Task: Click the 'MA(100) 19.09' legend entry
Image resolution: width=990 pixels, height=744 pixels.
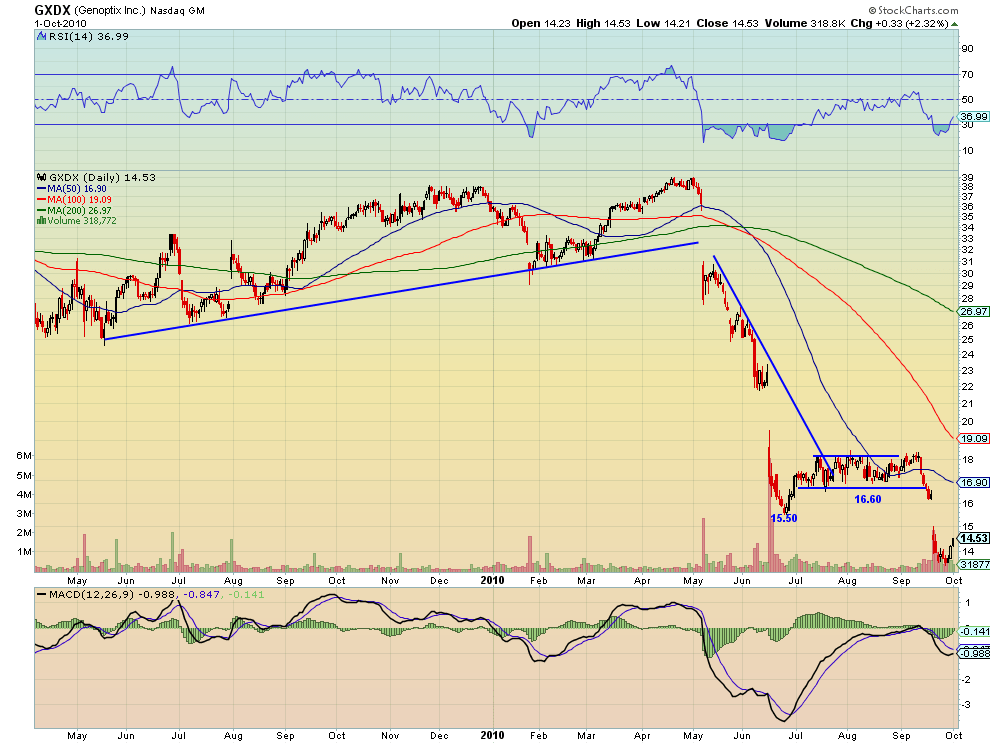Action: (x=80, y=200)
